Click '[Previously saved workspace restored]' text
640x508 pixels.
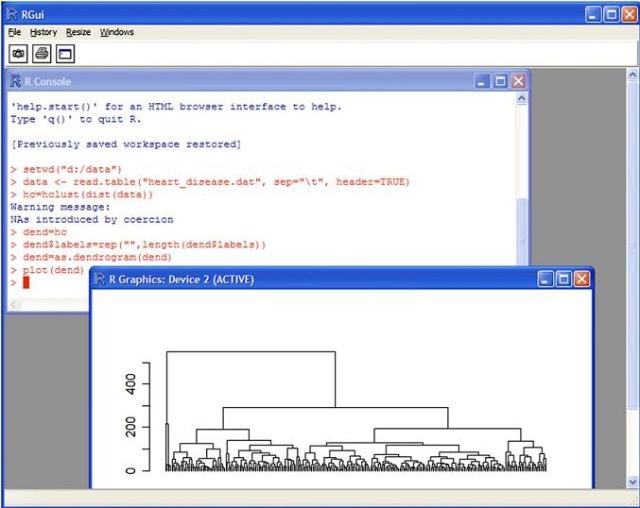(126, 144)
